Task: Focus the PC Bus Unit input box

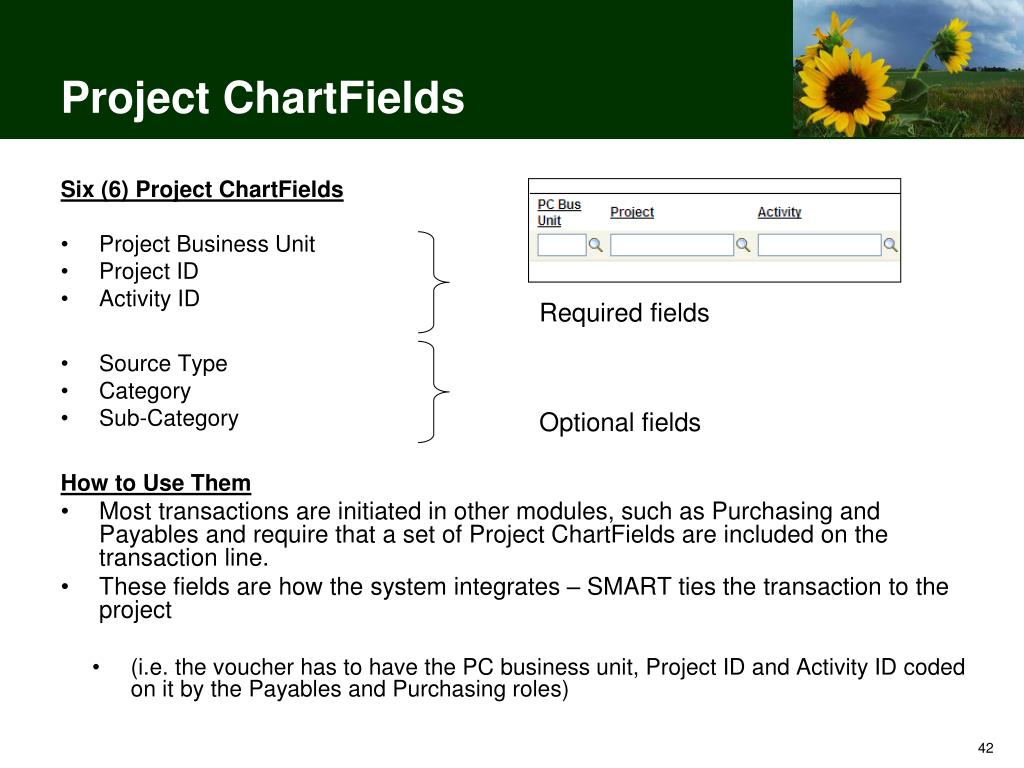Action: click(x=562, y=245)
